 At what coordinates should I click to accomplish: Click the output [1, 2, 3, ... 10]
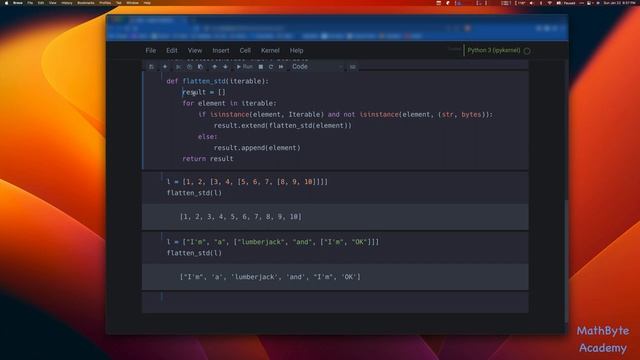tap(241, 217)
